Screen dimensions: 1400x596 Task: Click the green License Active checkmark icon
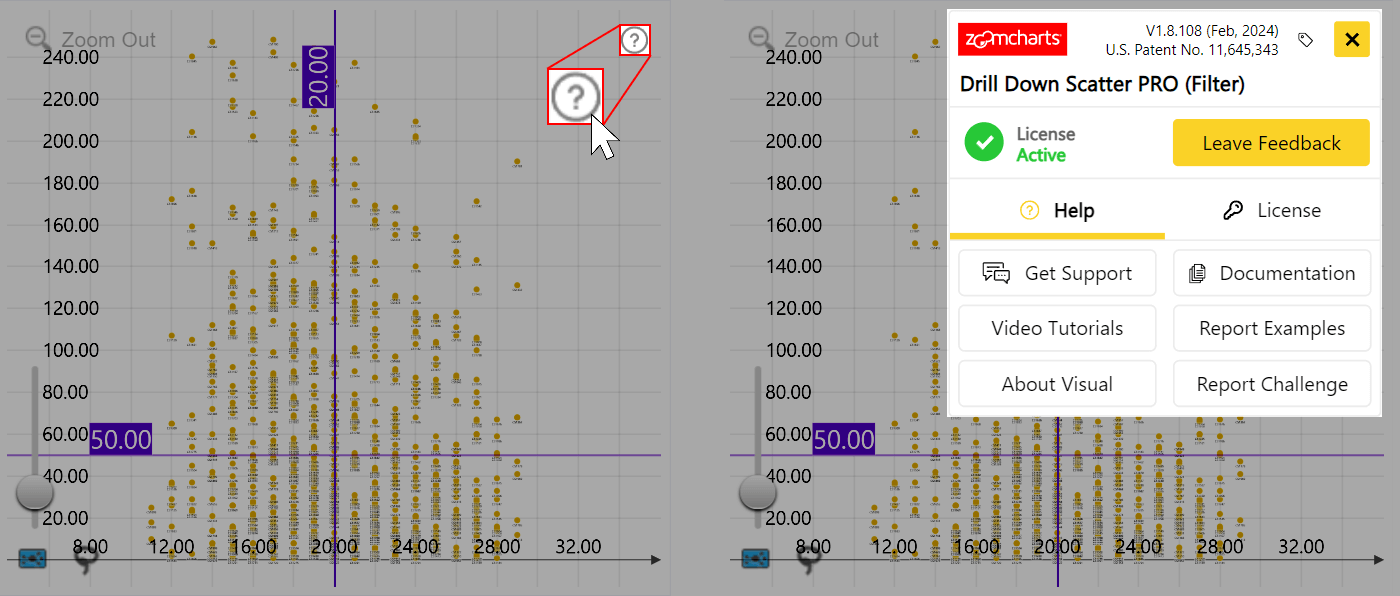tap(984, 142)
